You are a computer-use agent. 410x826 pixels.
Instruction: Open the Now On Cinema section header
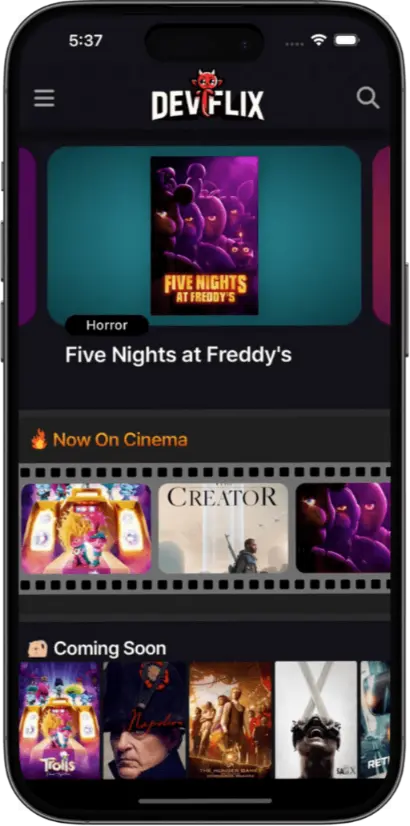tap(120, 439)
